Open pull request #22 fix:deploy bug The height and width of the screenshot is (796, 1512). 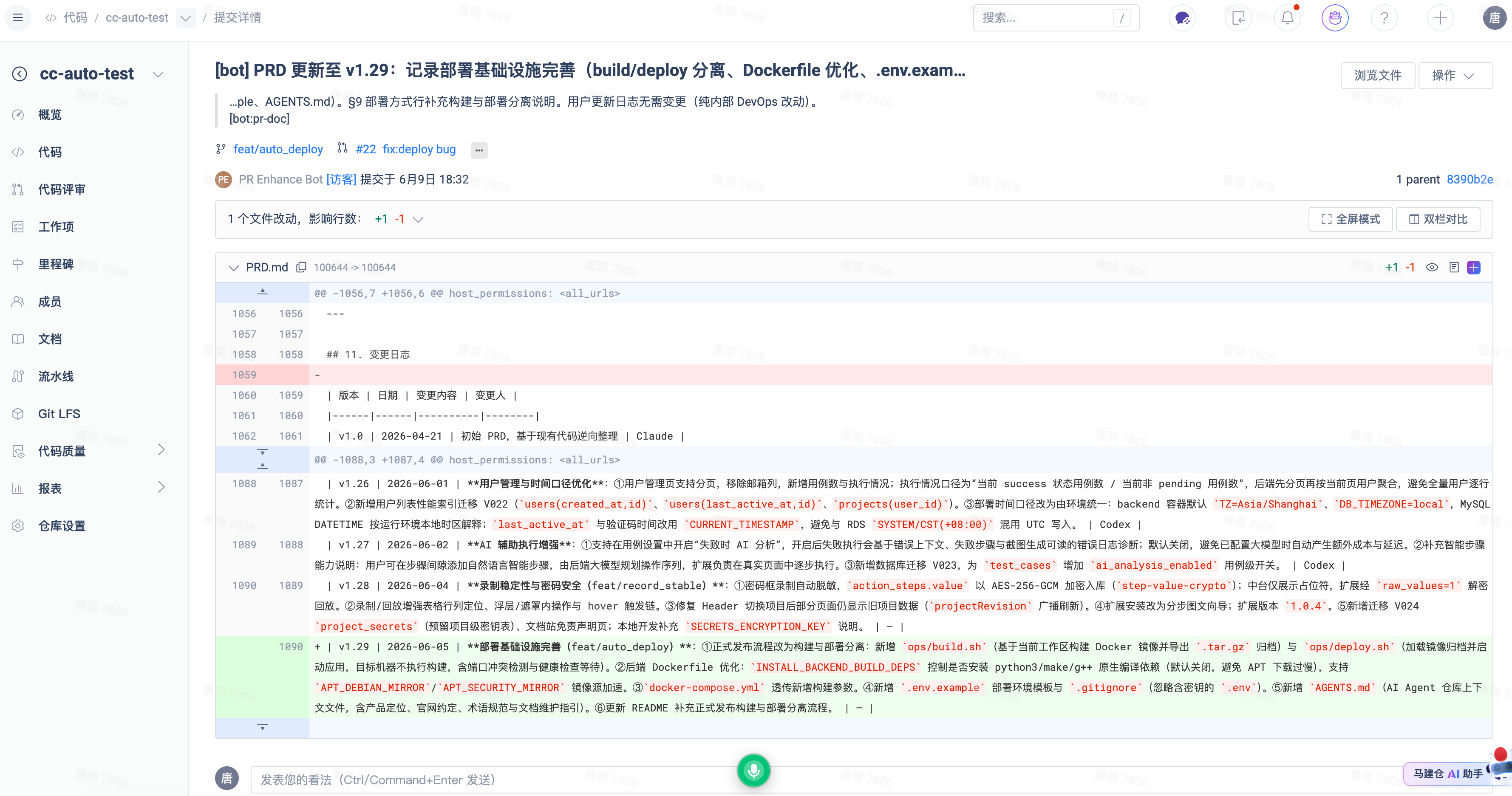pyautogui.click(x=405, y=150)
